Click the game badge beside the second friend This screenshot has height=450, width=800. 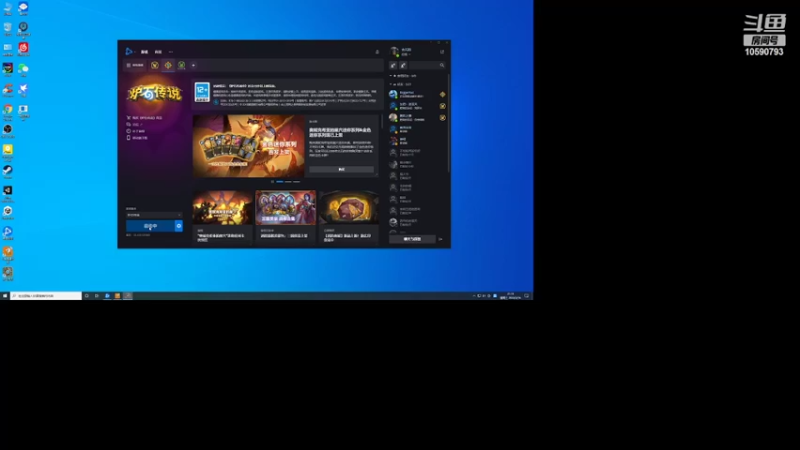[442, 106]
